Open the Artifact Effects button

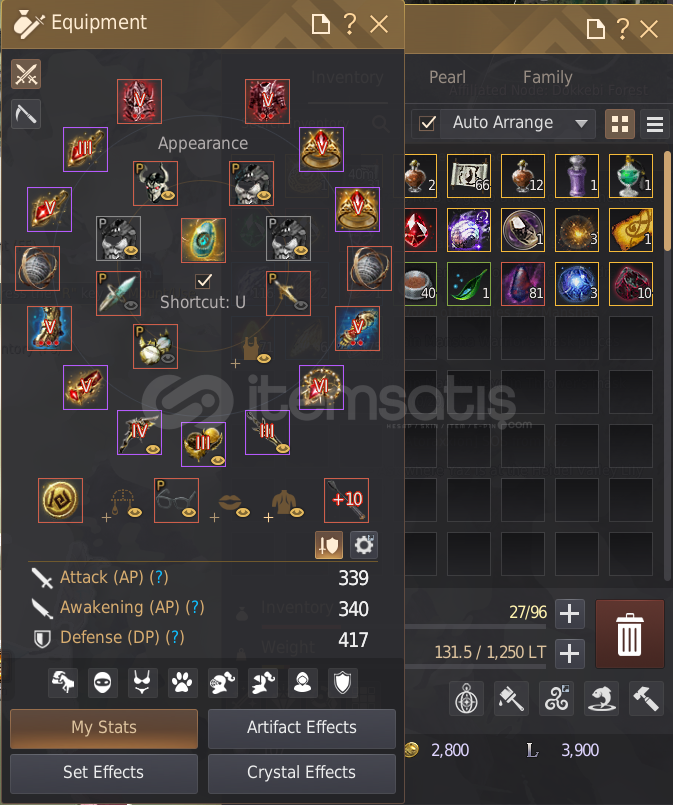302,728
